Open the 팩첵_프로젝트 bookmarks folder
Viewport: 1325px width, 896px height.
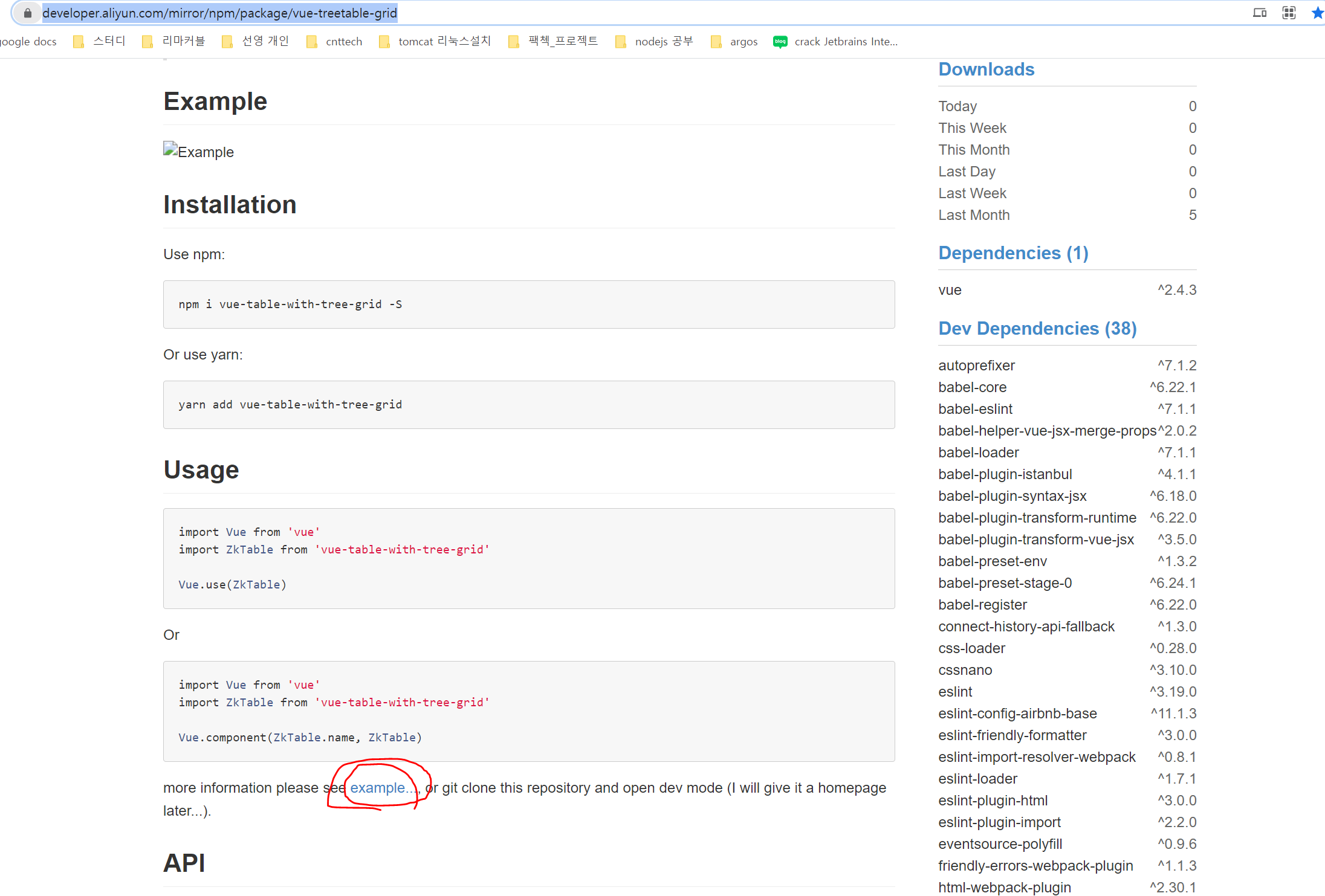(x=553, y=42)
